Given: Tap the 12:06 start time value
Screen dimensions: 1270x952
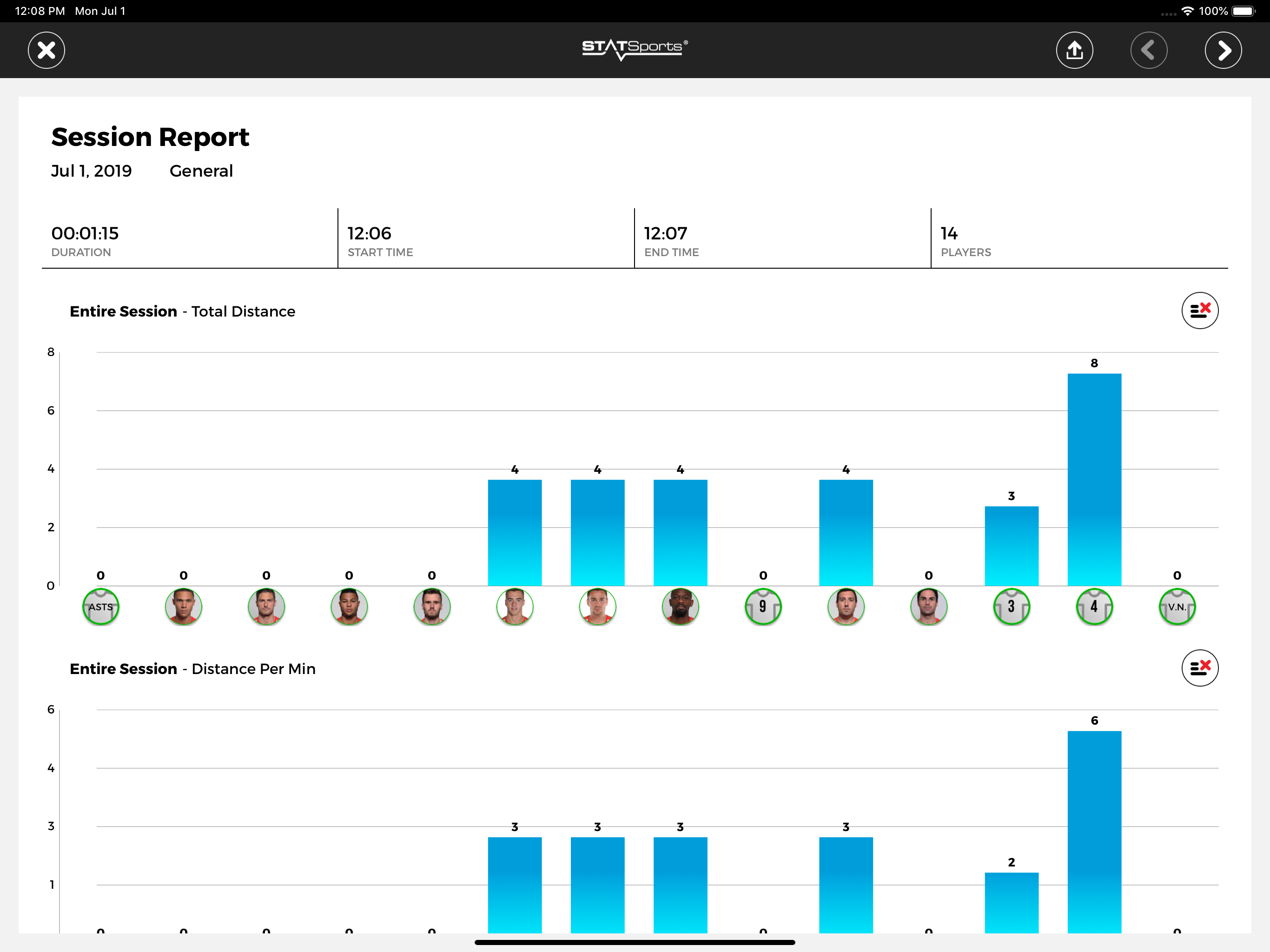Looking at the screenshot, I should pyautogui.click(x=369, y=234).
